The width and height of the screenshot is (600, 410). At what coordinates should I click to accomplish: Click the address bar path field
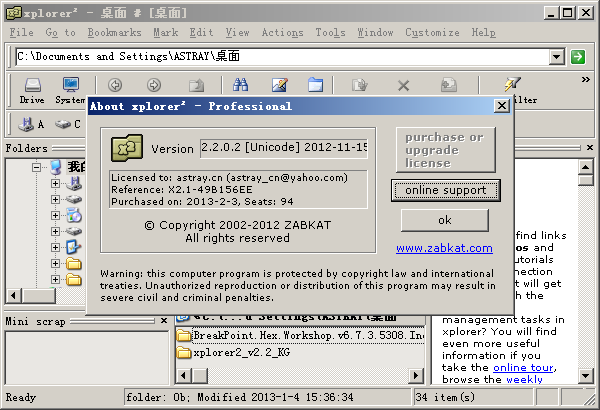click(283, 57)
